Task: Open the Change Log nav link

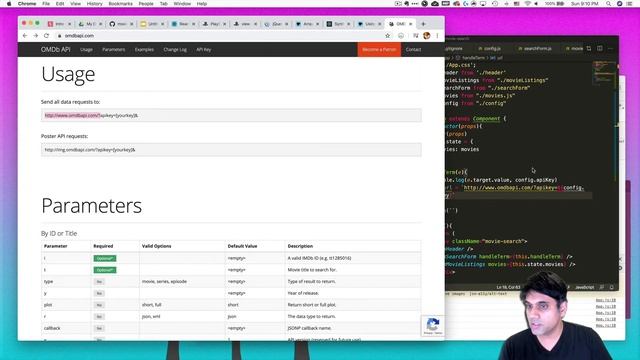Action: click(x=175, y=49)
